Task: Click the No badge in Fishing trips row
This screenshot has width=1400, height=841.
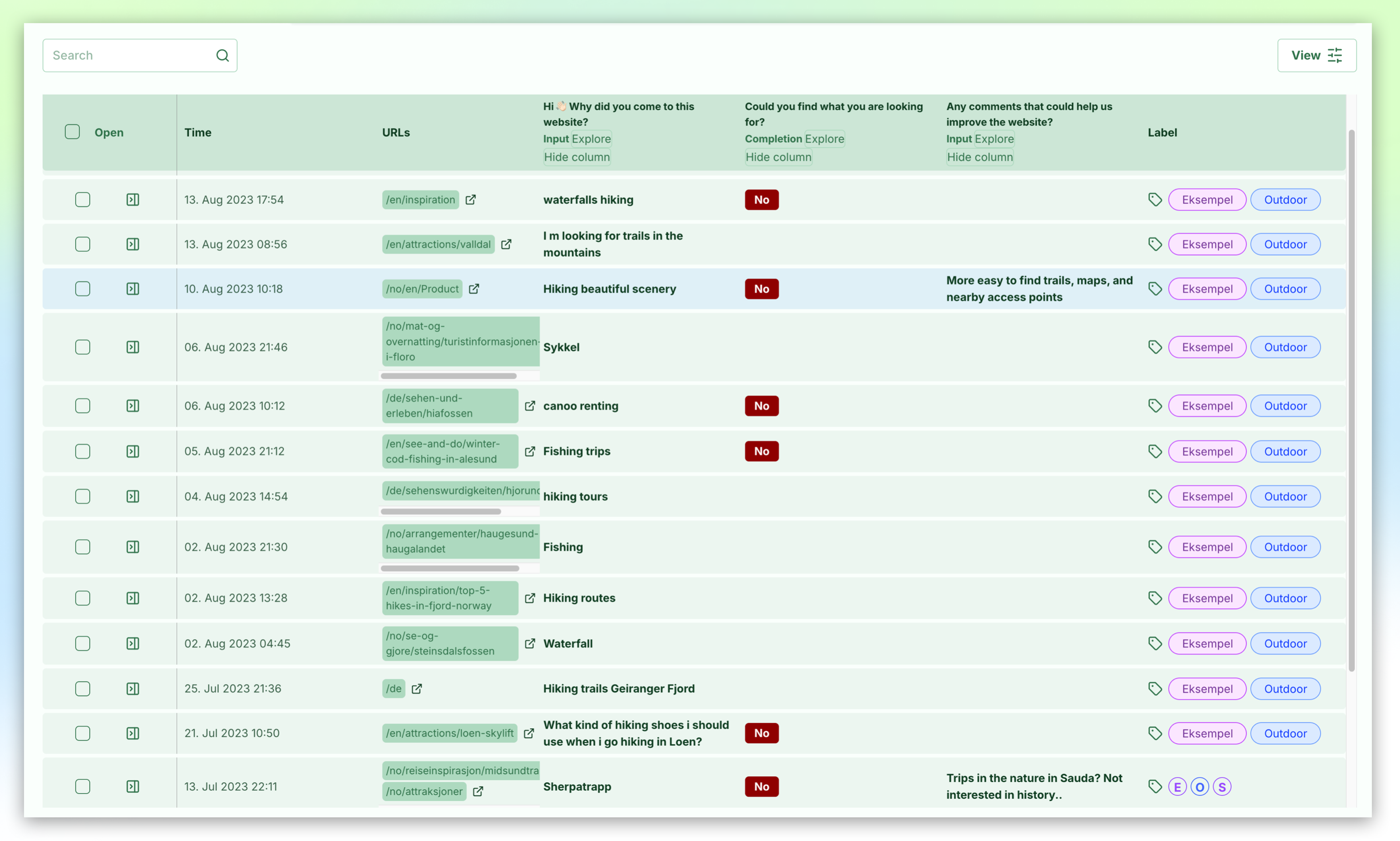Action: click(761, 451)
